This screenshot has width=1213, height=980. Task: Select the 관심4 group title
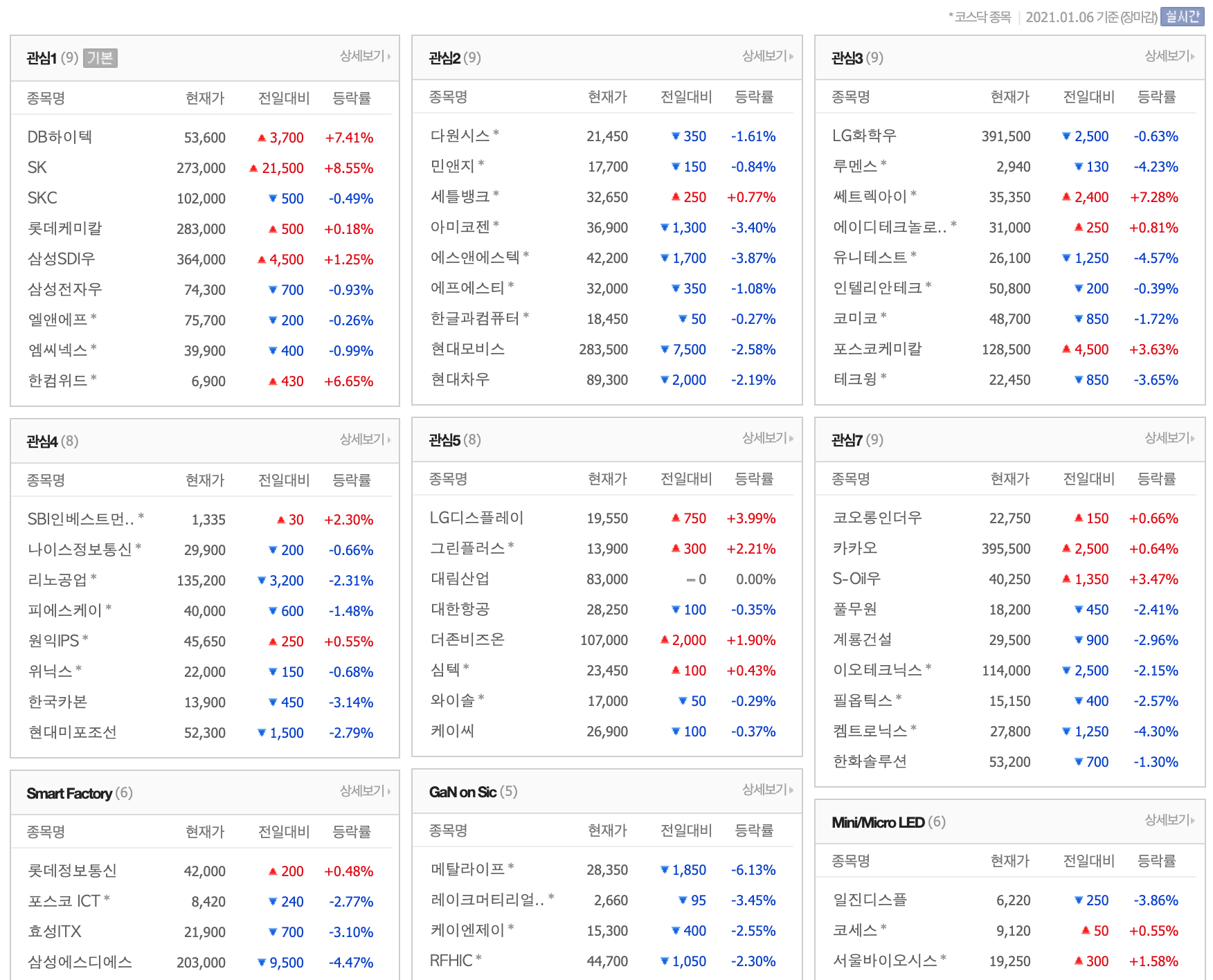click(42, 442)
